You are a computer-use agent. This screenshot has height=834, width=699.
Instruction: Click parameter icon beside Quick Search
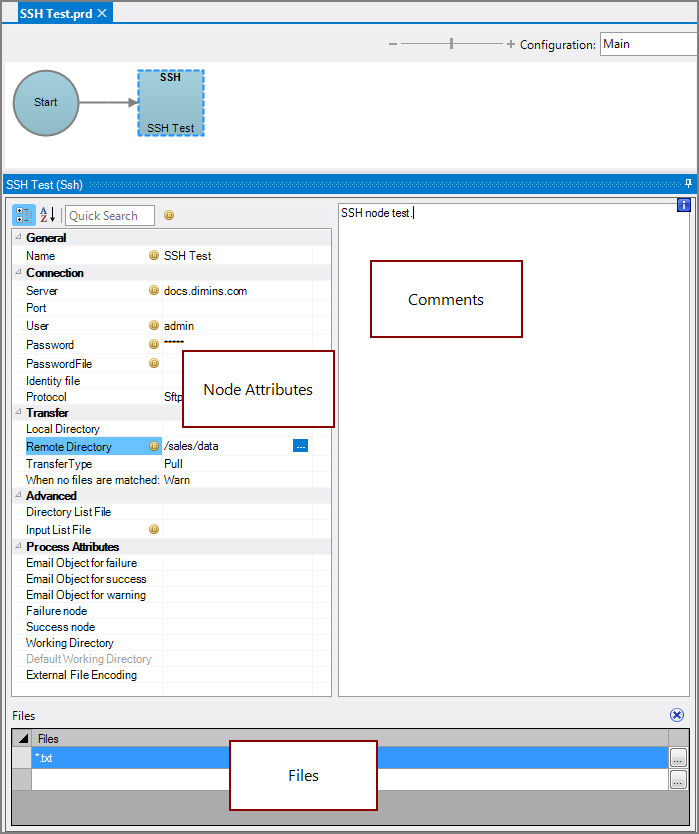[169, 215]
